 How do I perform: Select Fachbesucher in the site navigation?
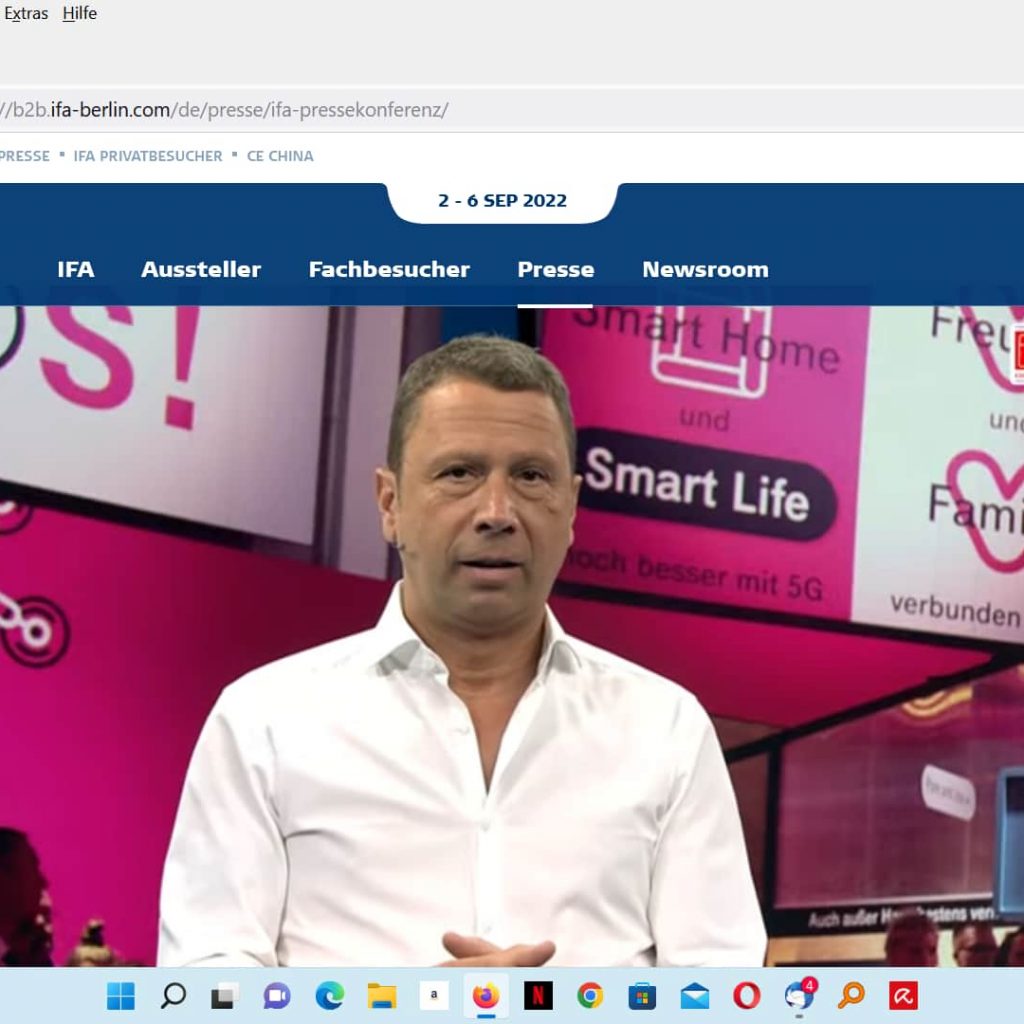coord(389,269)
